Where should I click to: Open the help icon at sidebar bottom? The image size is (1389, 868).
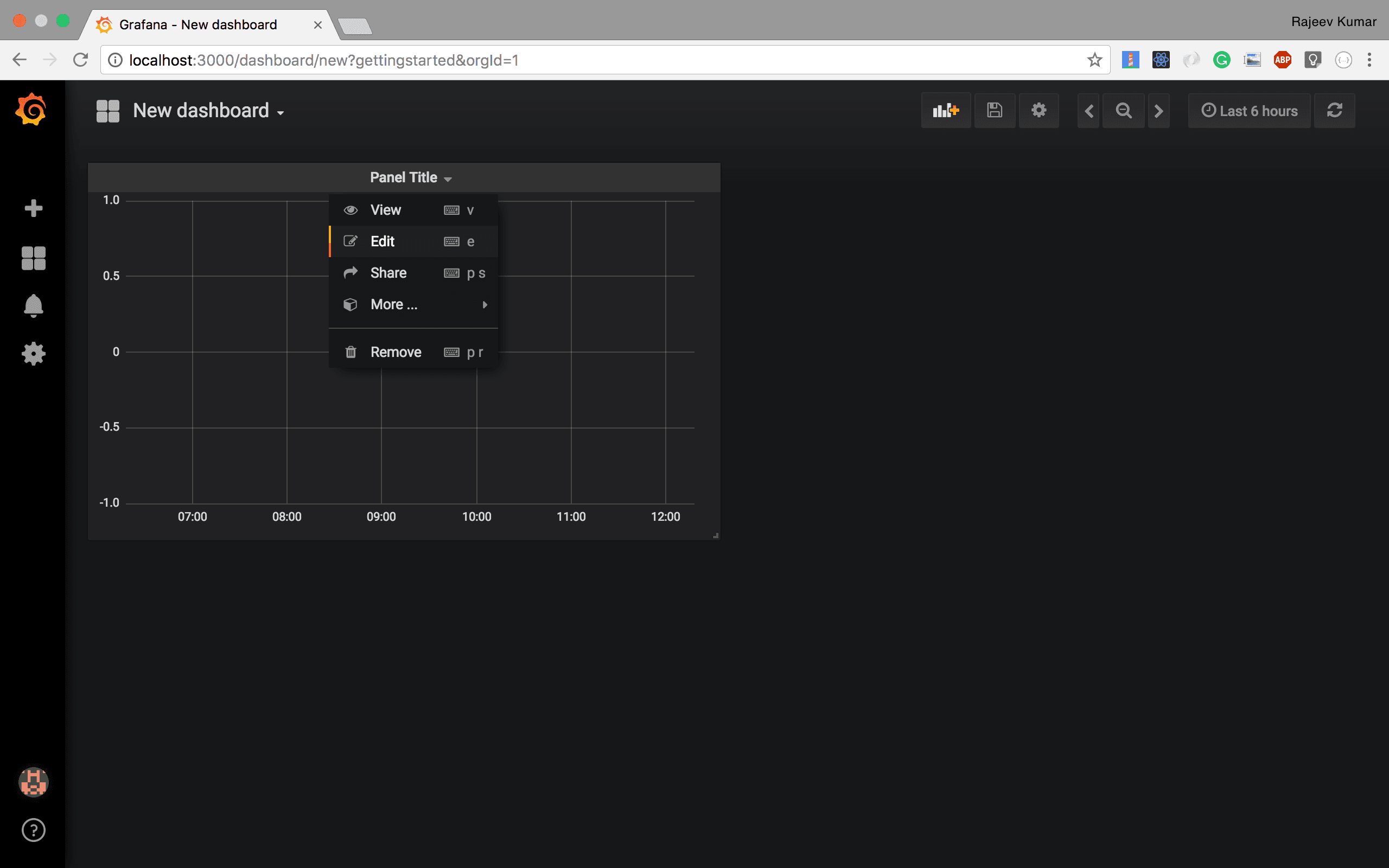pos(33,829)
